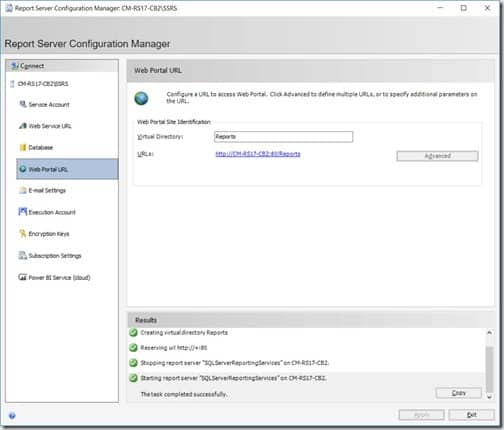Click the Web Portal URL globe icon in sidebar
The image size is (504, 430).
(x=23, y=169)
